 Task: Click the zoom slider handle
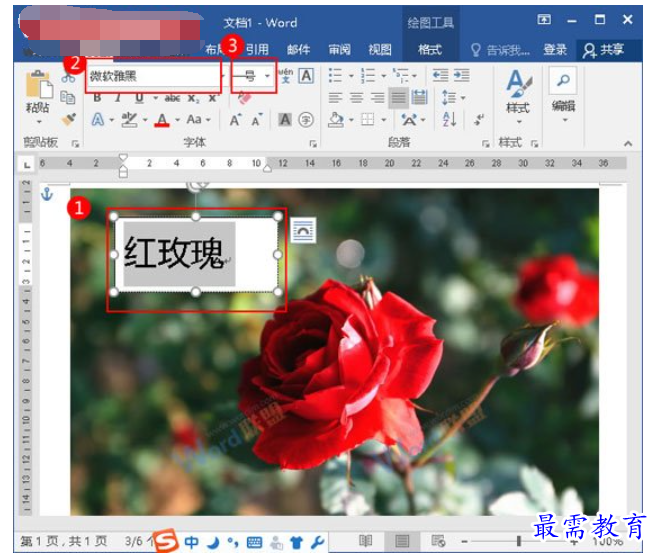point(518,541)
